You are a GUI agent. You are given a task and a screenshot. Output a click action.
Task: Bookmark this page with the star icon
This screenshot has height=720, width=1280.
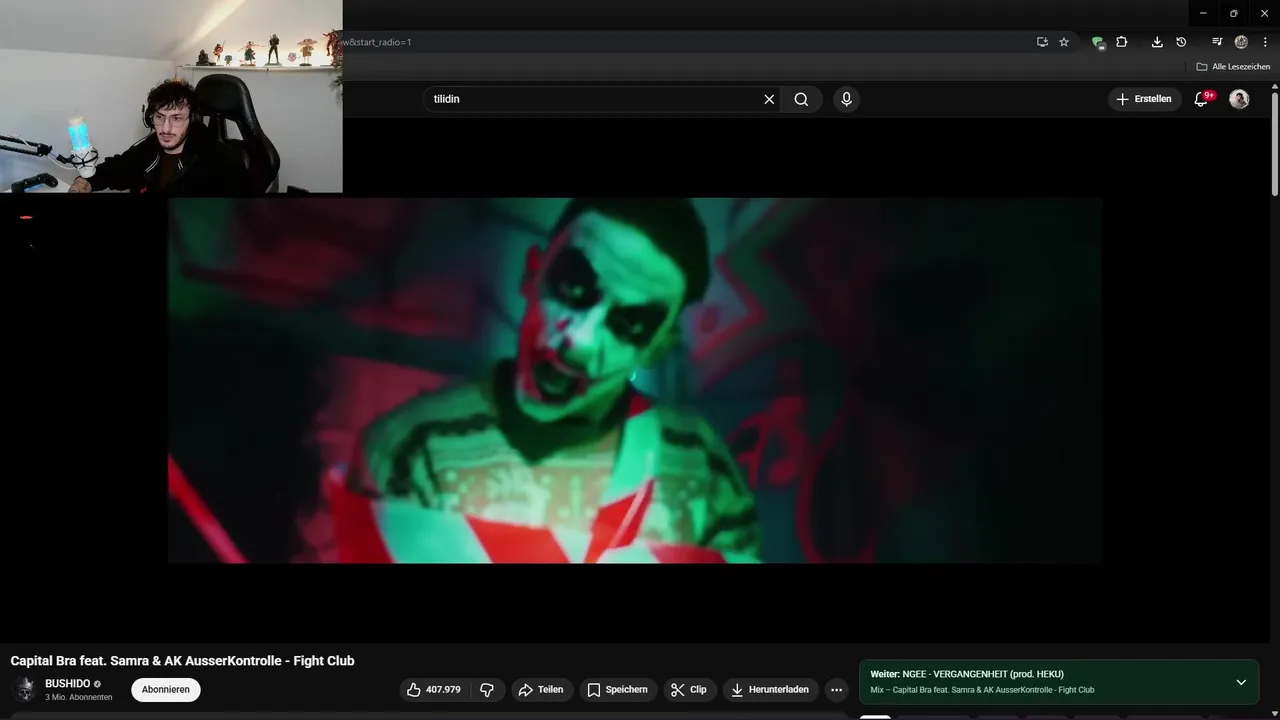coord(1064,42)
